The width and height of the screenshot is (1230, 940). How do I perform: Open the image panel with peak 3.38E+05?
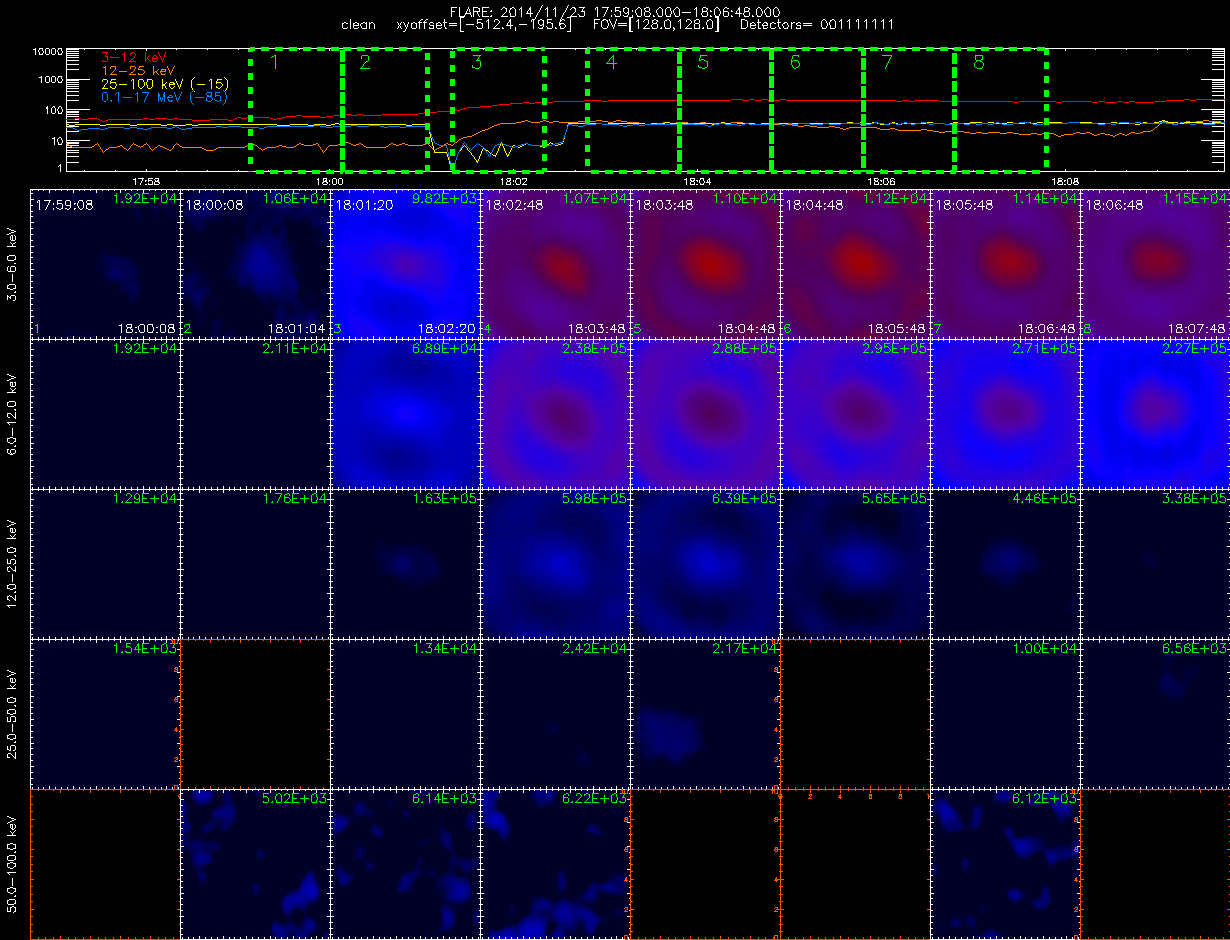tap(1155, 562)
